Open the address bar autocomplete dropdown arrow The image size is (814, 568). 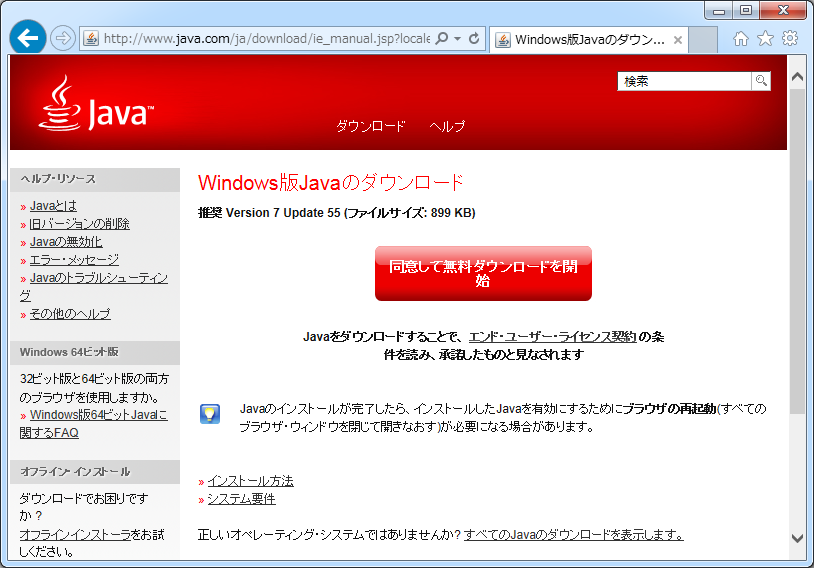click(x=457, y=39)
